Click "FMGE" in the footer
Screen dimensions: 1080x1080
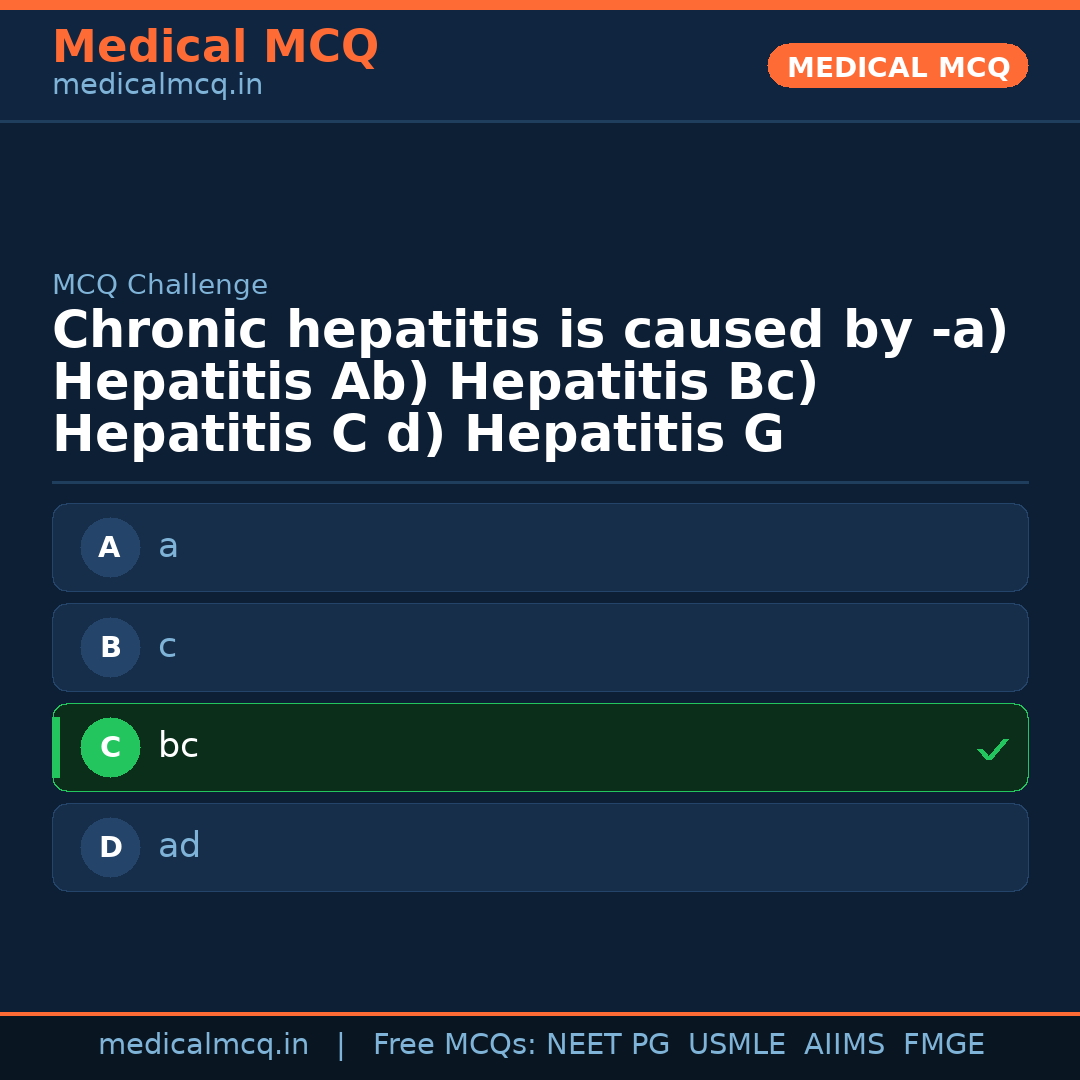(x=943, y=1045)
